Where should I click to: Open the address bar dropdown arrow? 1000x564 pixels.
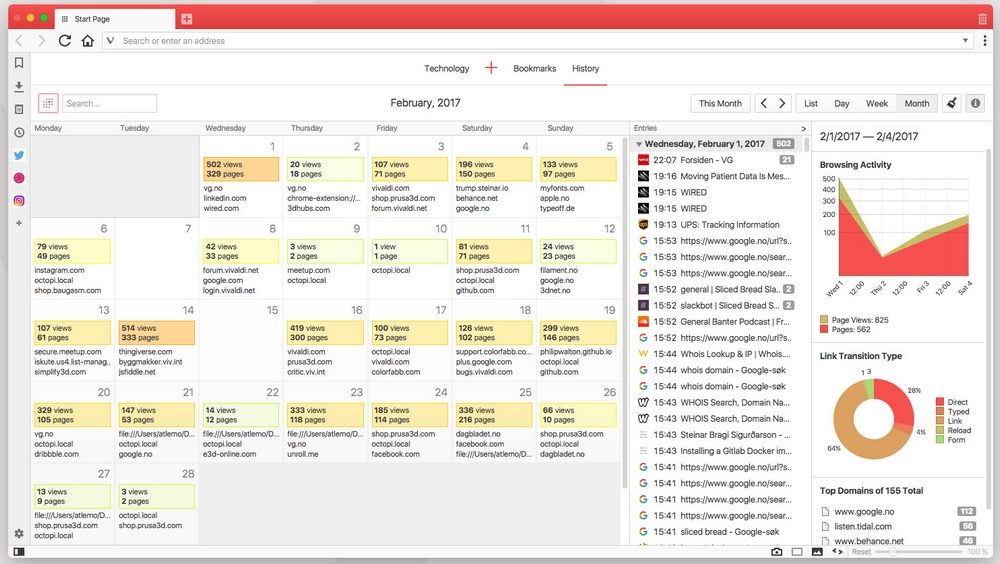(x=965, y=41)
